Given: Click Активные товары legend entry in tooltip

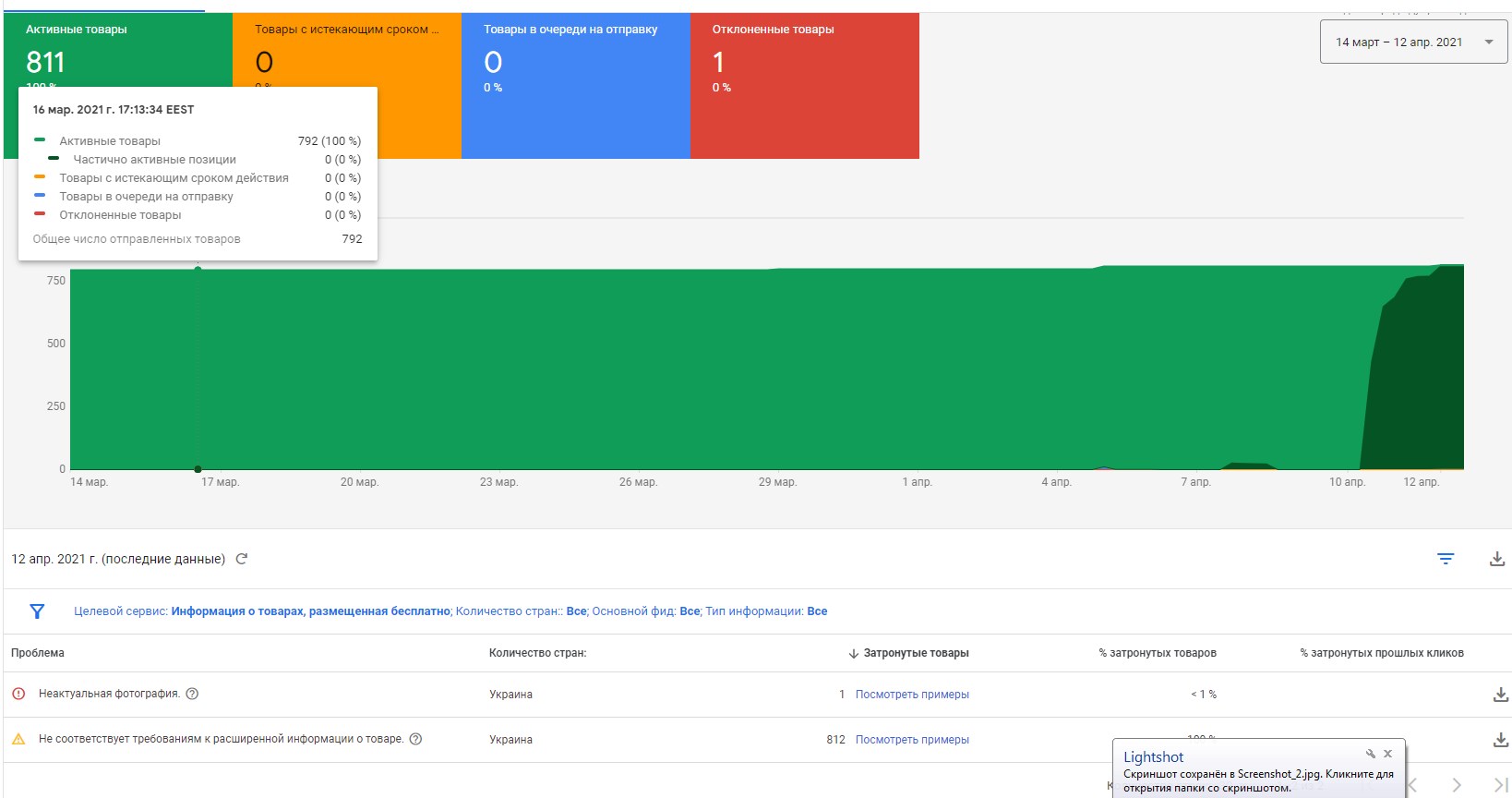Looking at the screenshot, I should (110, 141).
